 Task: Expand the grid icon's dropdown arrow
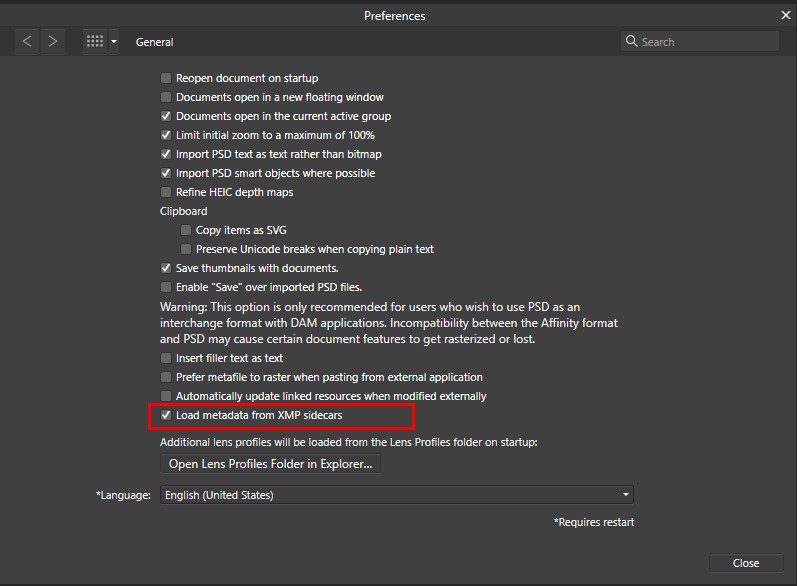pyautogui.click(x=114, y=41)
